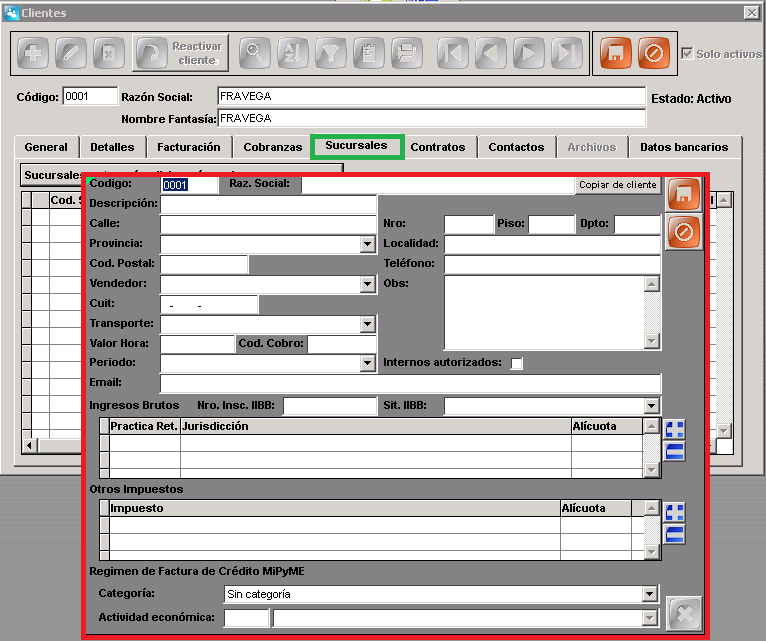Expand the Actividad económica dropdown
The image size is (766, 641).
[x=649, y=619]
